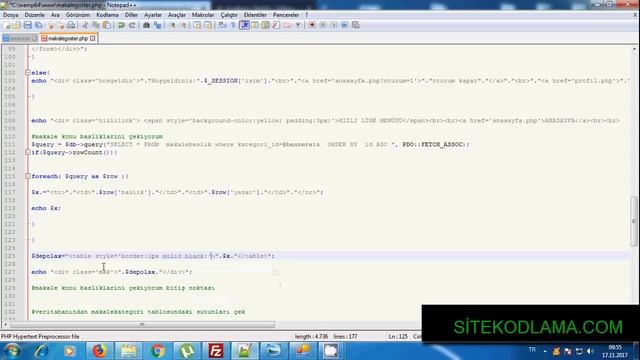
Task: Open the Kodlama menu
Action: tap(107, 15)
